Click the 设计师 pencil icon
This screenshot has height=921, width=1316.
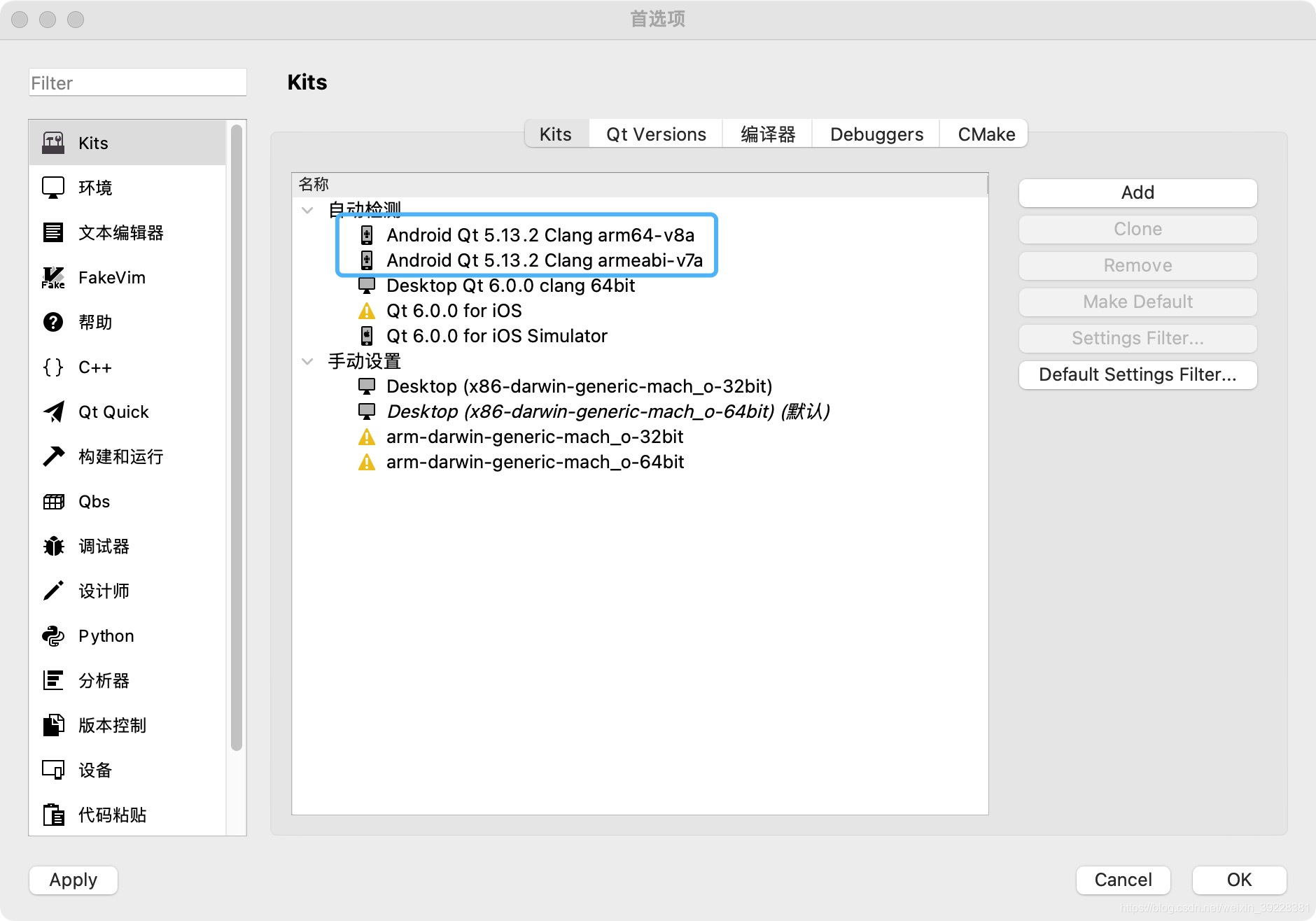(53, 591)
